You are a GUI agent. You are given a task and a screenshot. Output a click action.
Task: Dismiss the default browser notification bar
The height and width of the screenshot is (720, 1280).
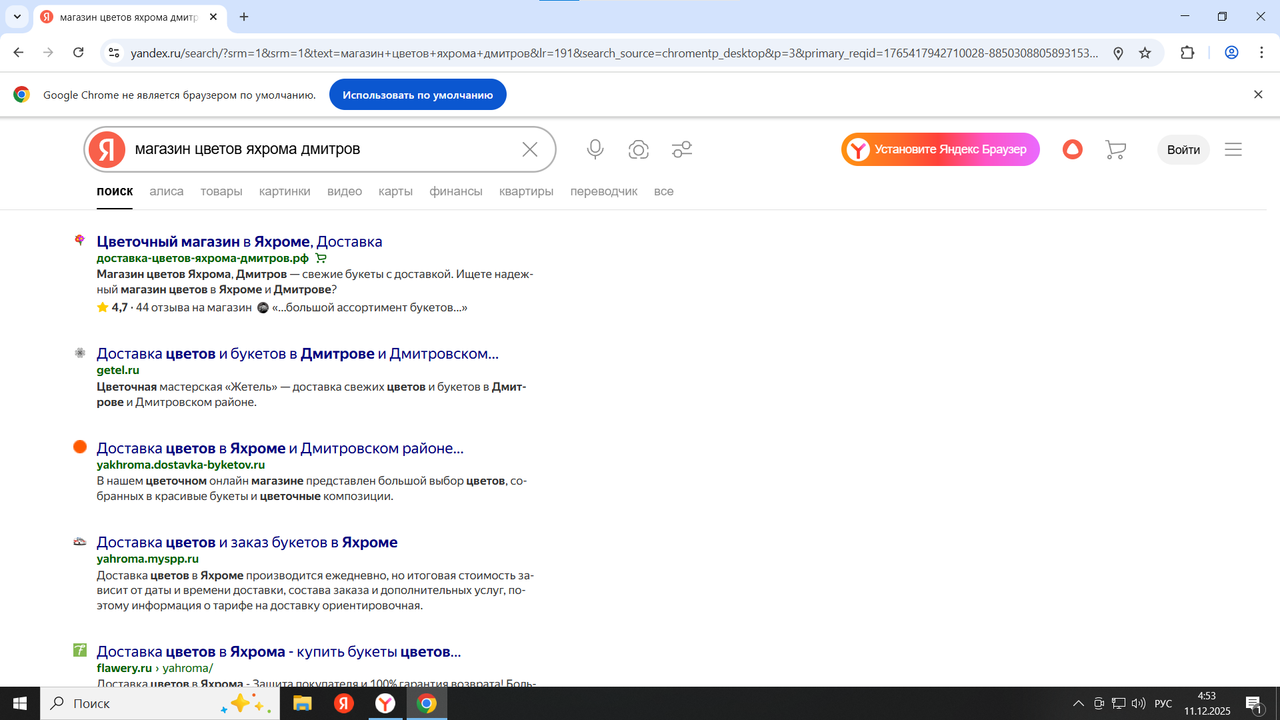pos(1258,95)
